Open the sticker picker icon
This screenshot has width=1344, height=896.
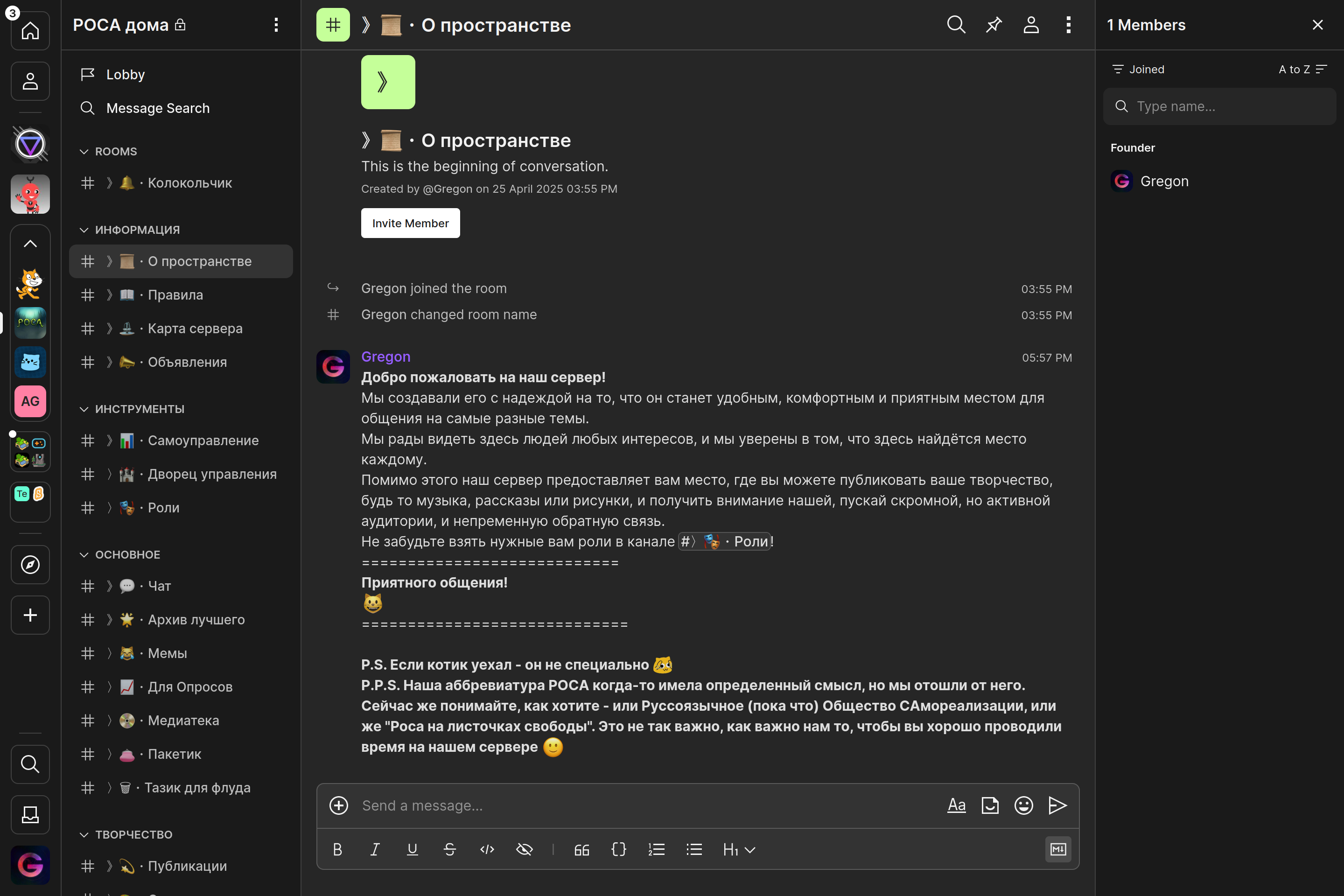tap(990, 805)
